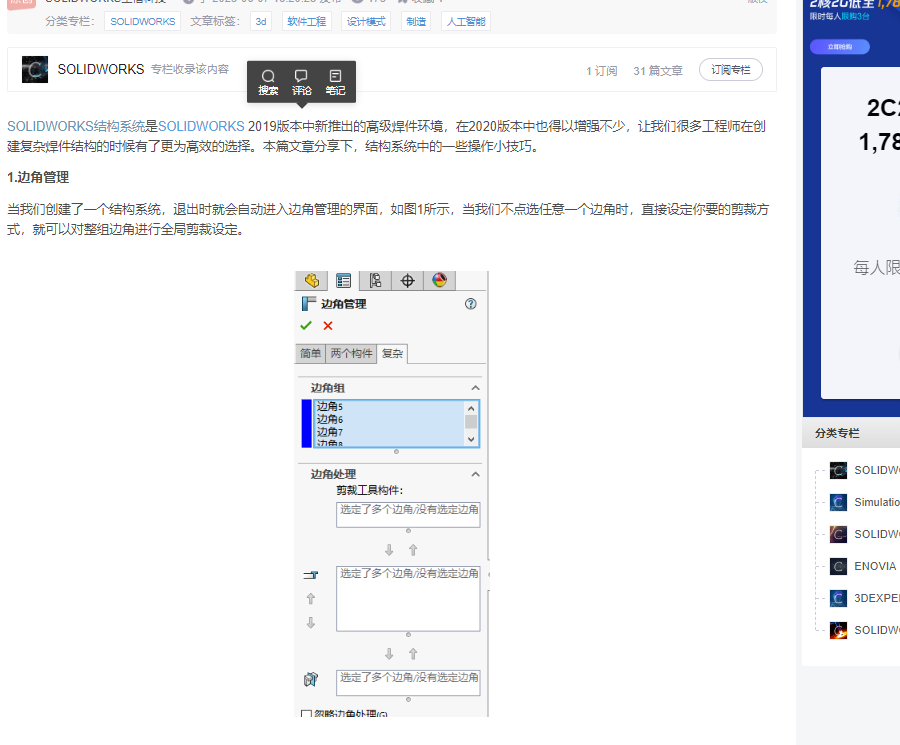900x745 pixels.
Task: Cancel 边角管理 using the red X
Action: (328, 326)
